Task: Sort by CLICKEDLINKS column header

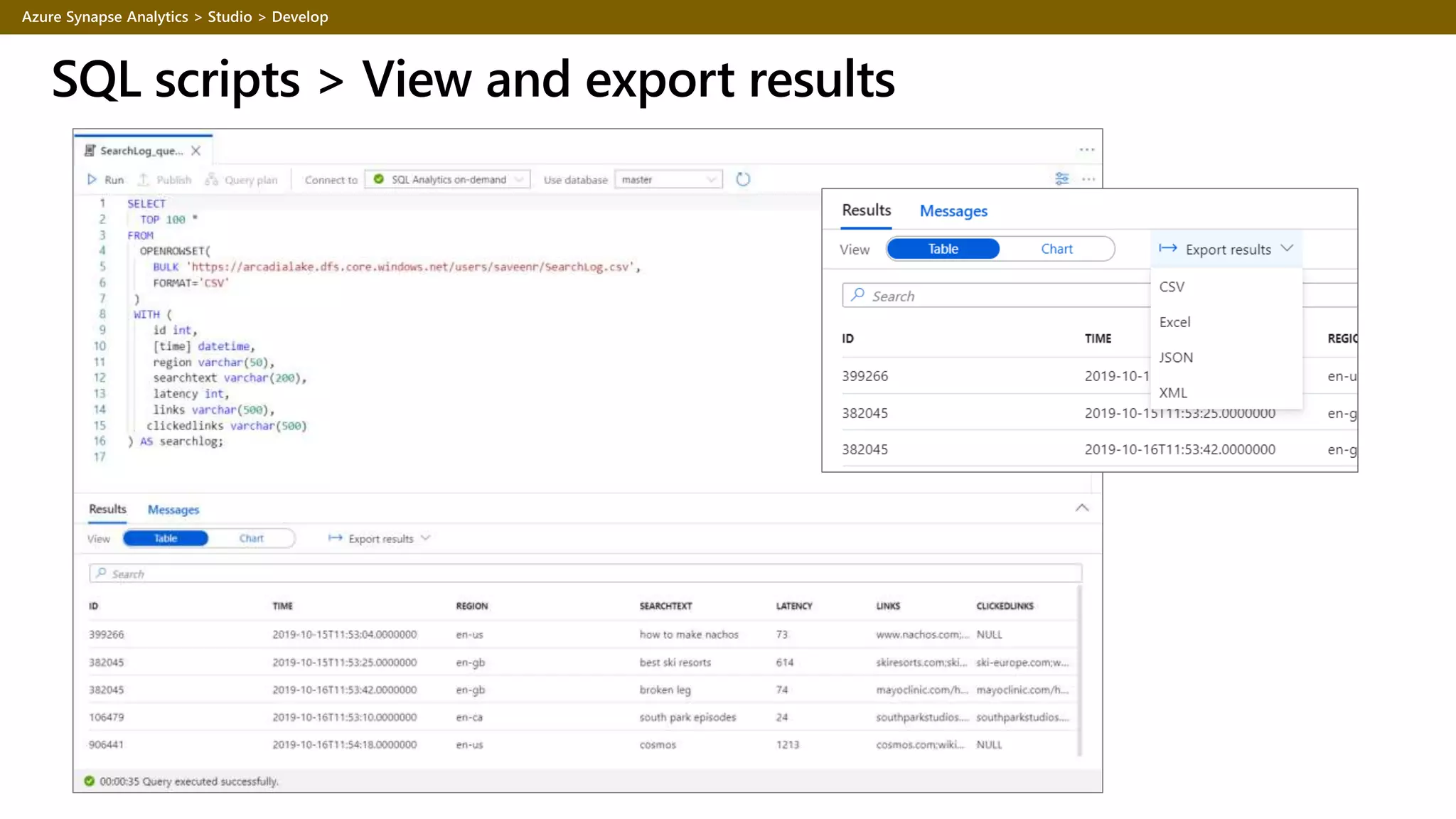Action: click(x=1005, y=606)
